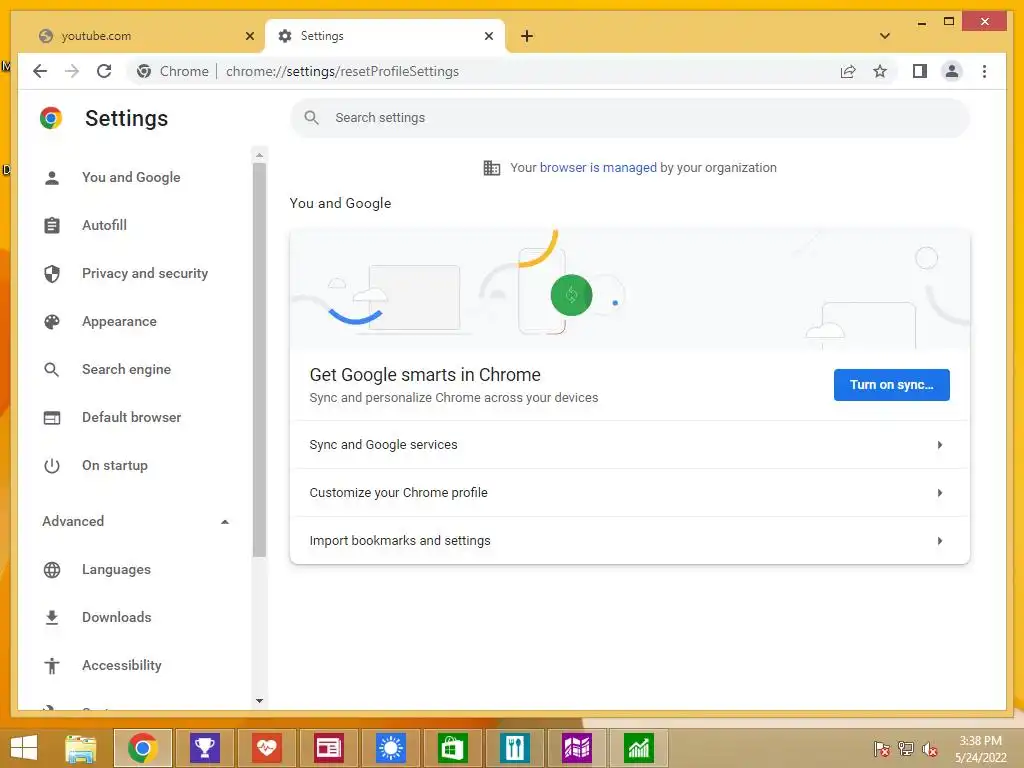
Task: Focus the Search settings field
Action: (630, 118)
